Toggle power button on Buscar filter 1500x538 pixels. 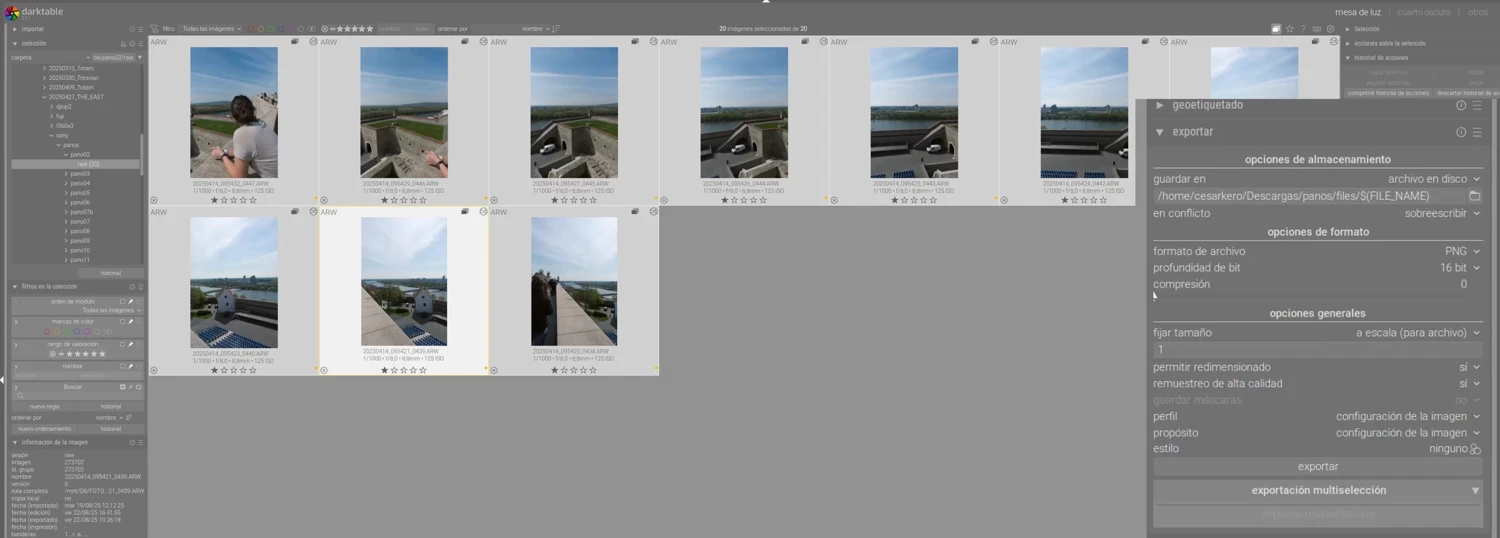[139, 387]
